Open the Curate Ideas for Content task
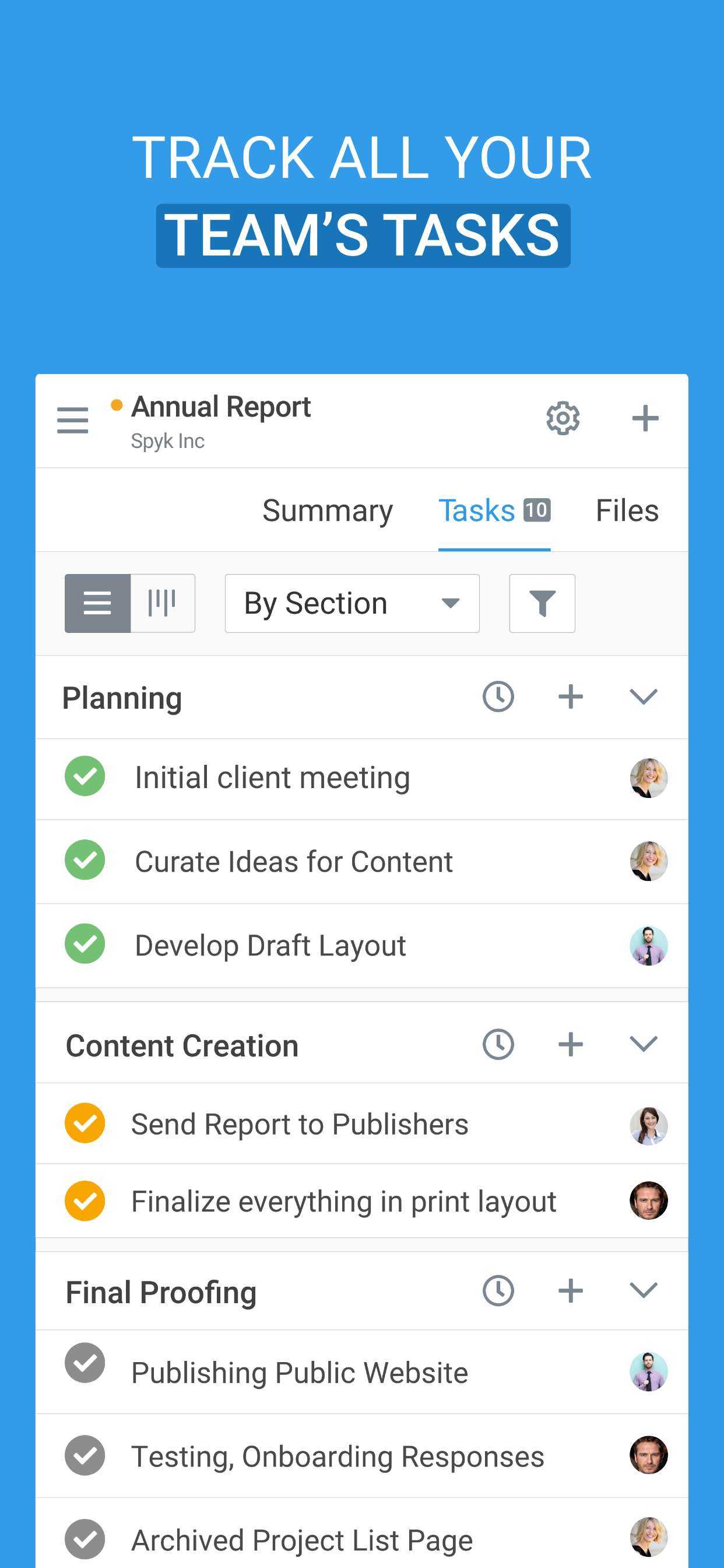The height and width of the screenshot is (1568, 724). pyautogui.click(x=293, y=862)
